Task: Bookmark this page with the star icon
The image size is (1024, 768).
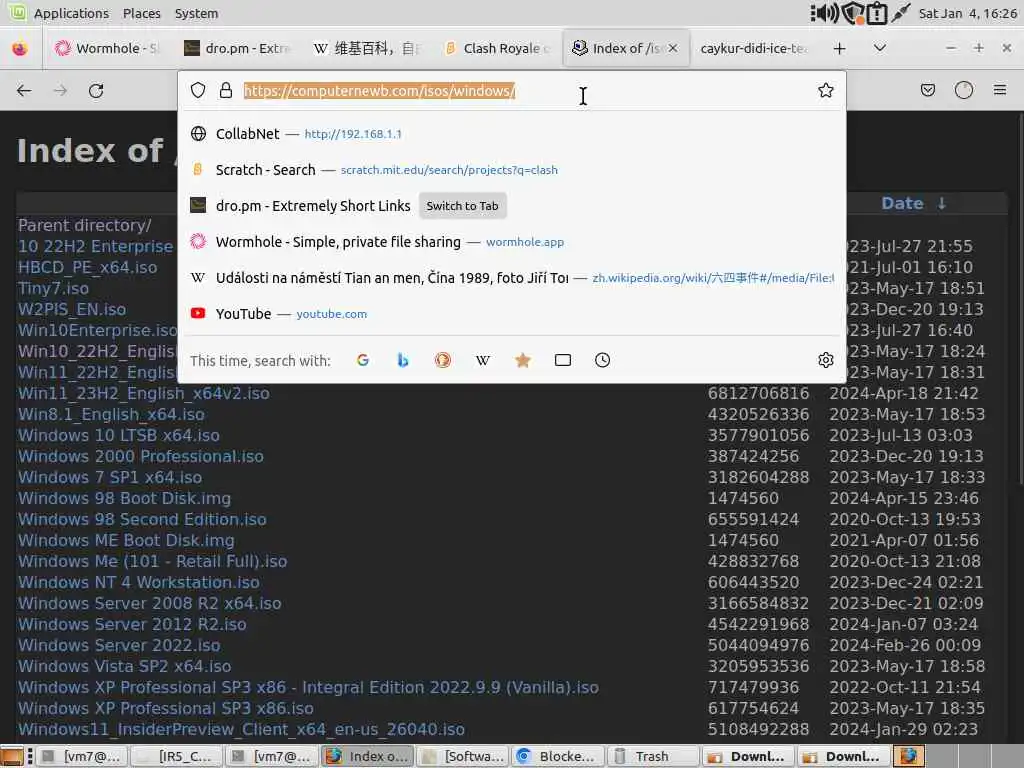Action: [825, 90]
